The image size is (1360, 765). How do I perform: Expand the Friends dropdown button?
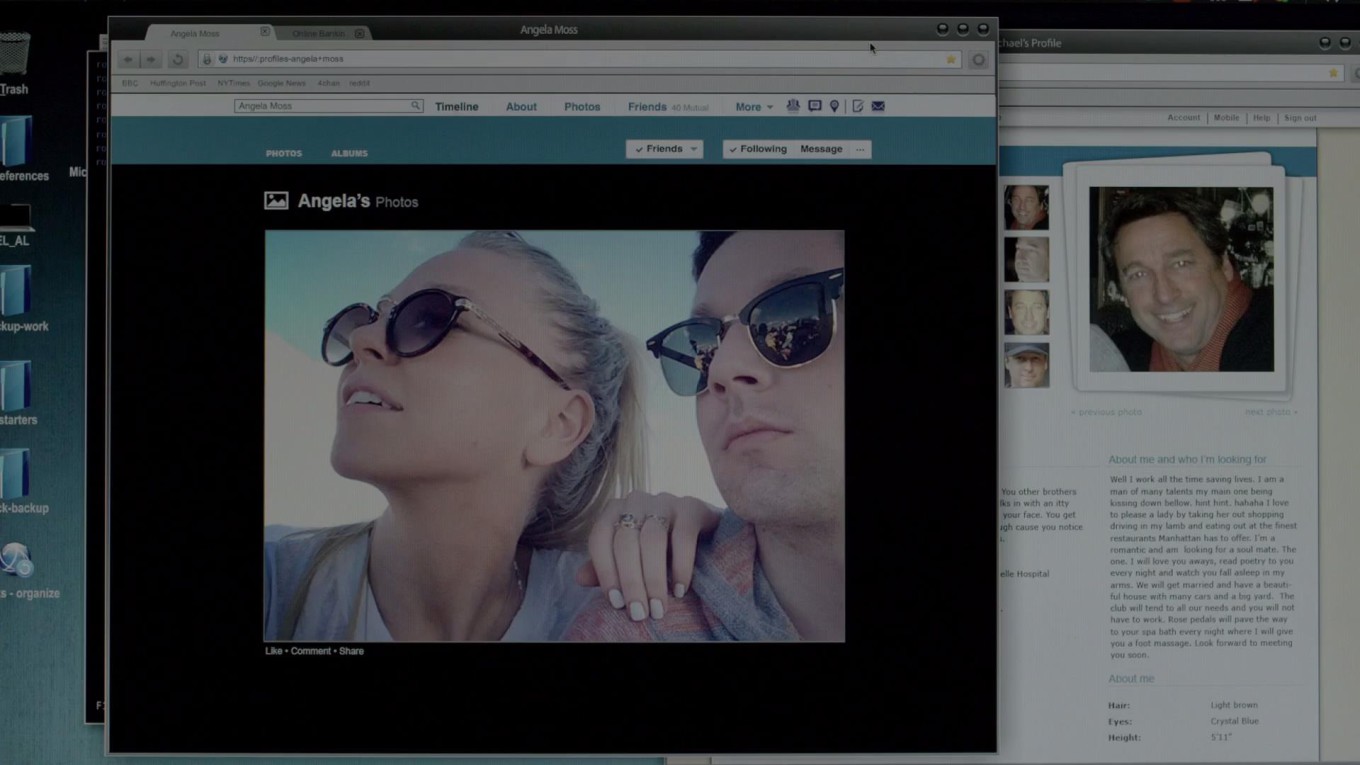(665, 149)
